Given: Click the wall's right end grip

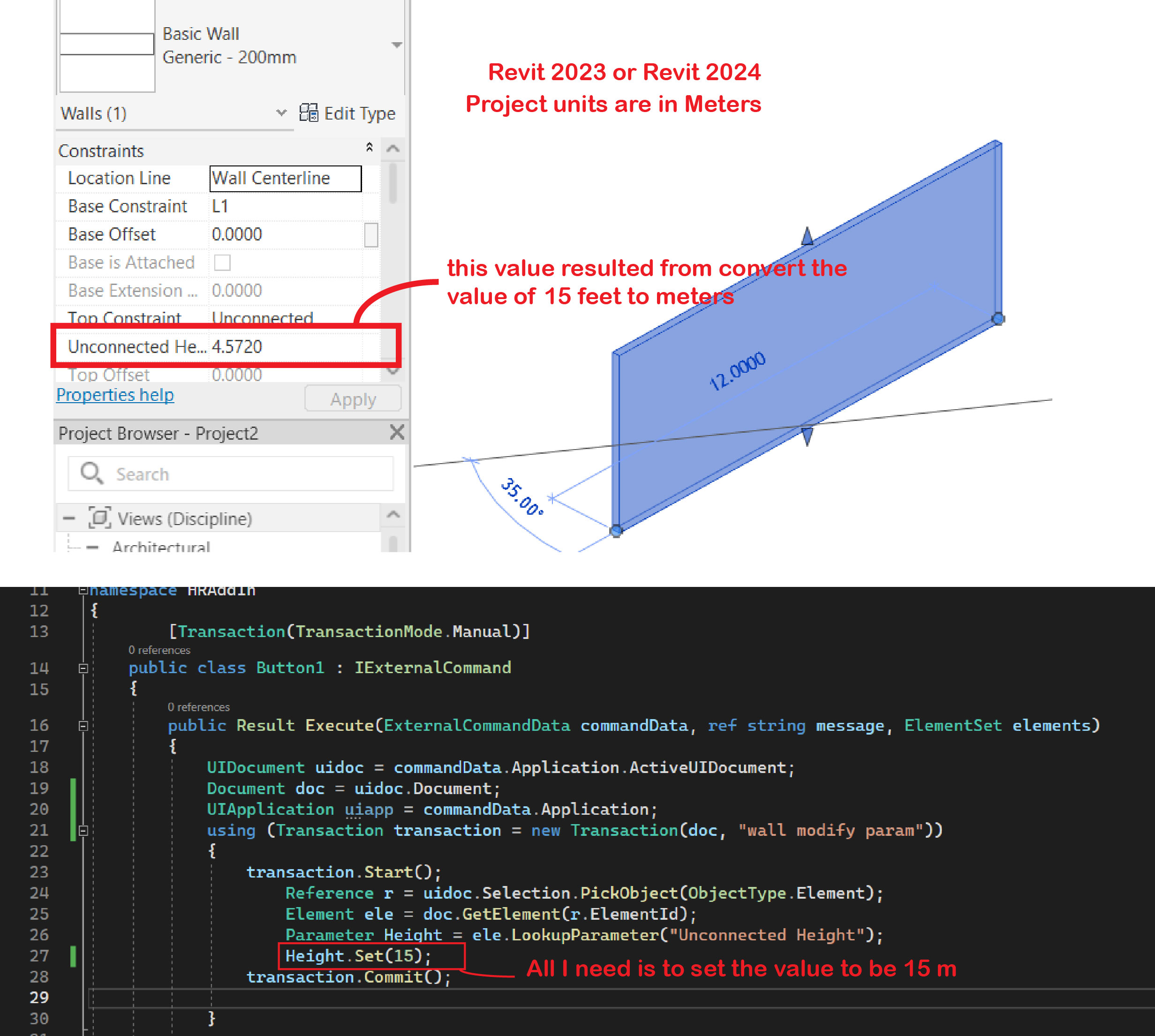Looking at the screenshot, I should 998,319.
